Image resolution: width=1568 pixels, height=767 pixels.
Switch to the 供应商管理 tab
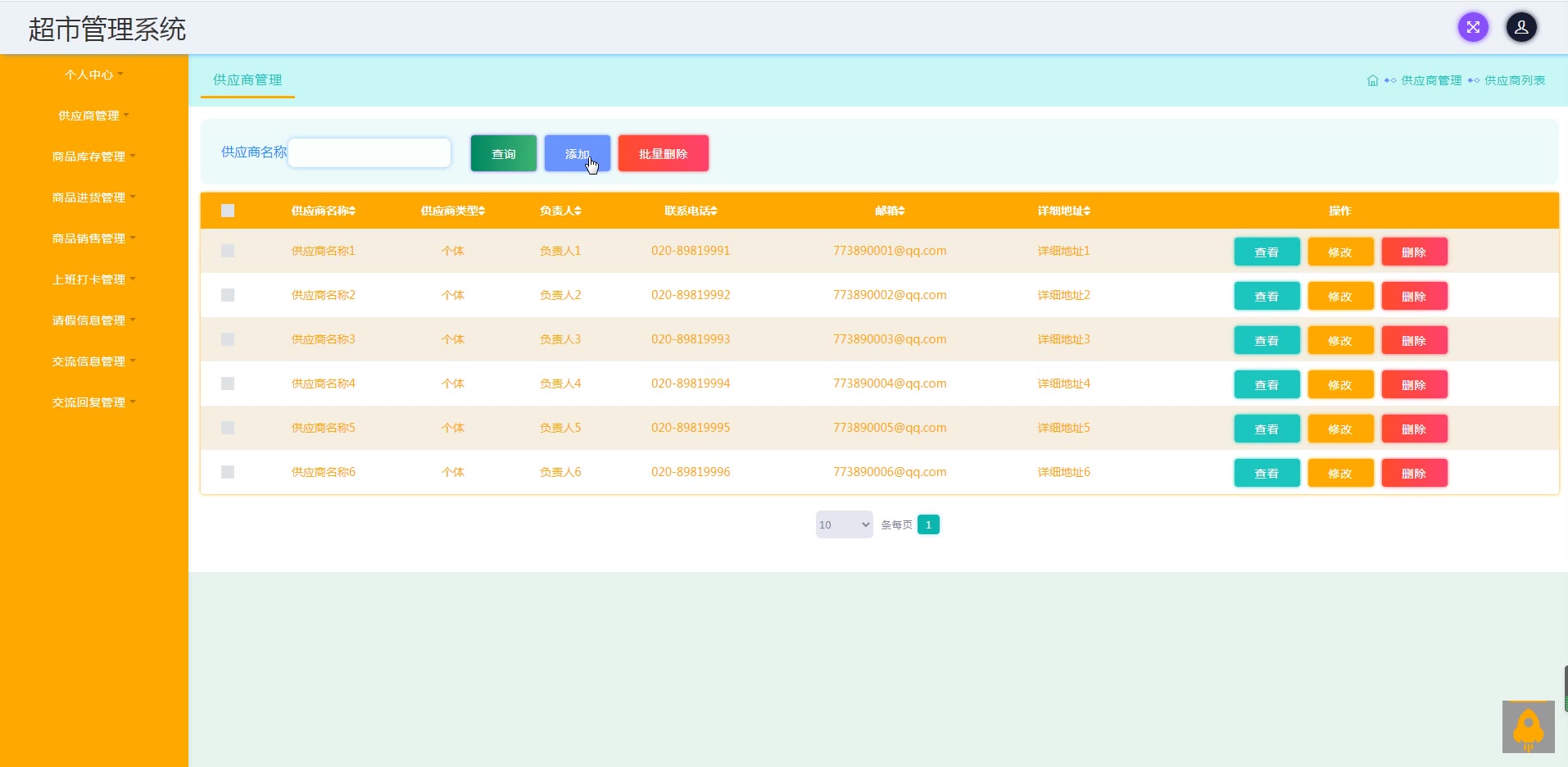tap(247, 79)
